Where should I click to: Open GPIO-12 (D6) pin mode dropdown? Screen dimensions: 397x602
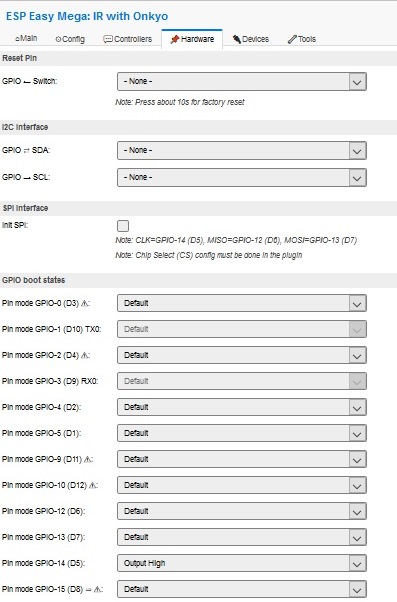click(x=242, y=511)
